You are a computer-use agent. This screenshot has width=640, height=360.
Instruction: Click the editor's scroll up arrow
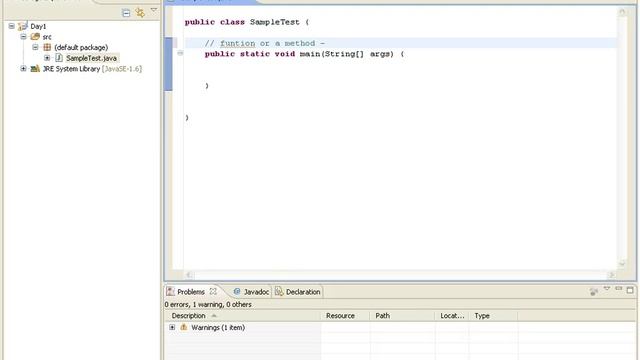622,13
